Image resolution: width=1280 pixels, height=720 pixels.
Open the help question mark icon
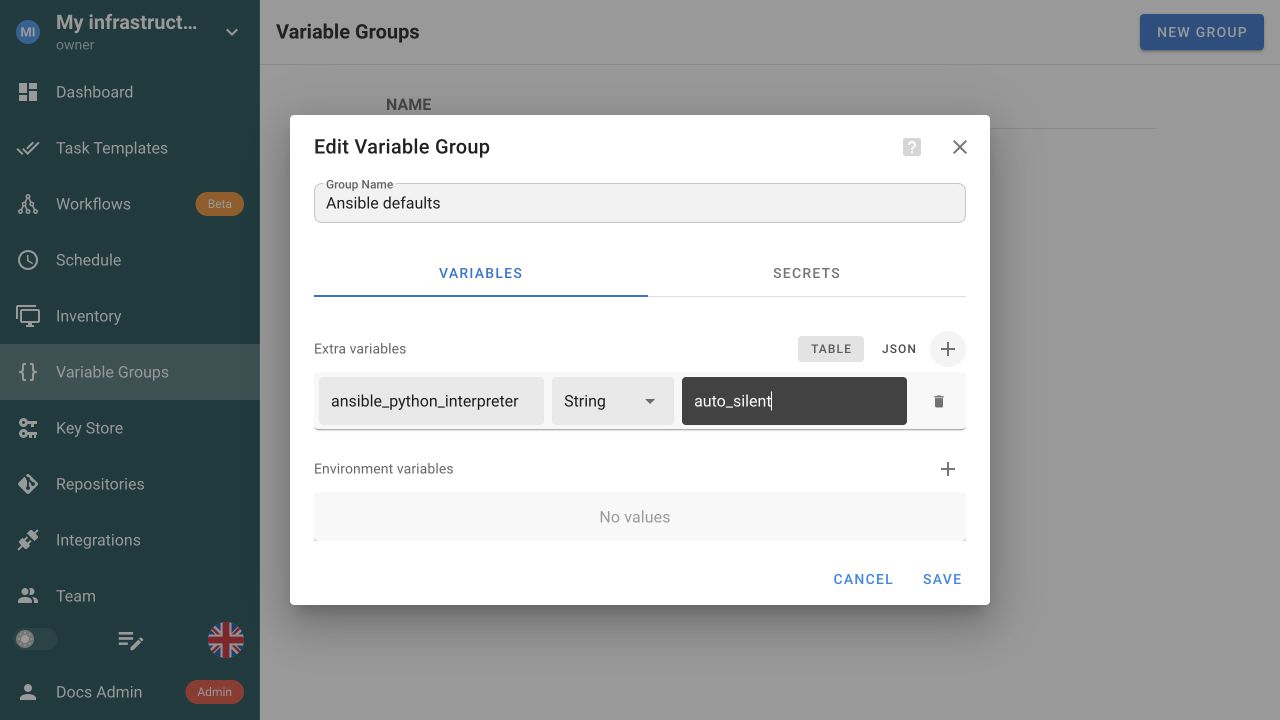click(x=912, y=147)
